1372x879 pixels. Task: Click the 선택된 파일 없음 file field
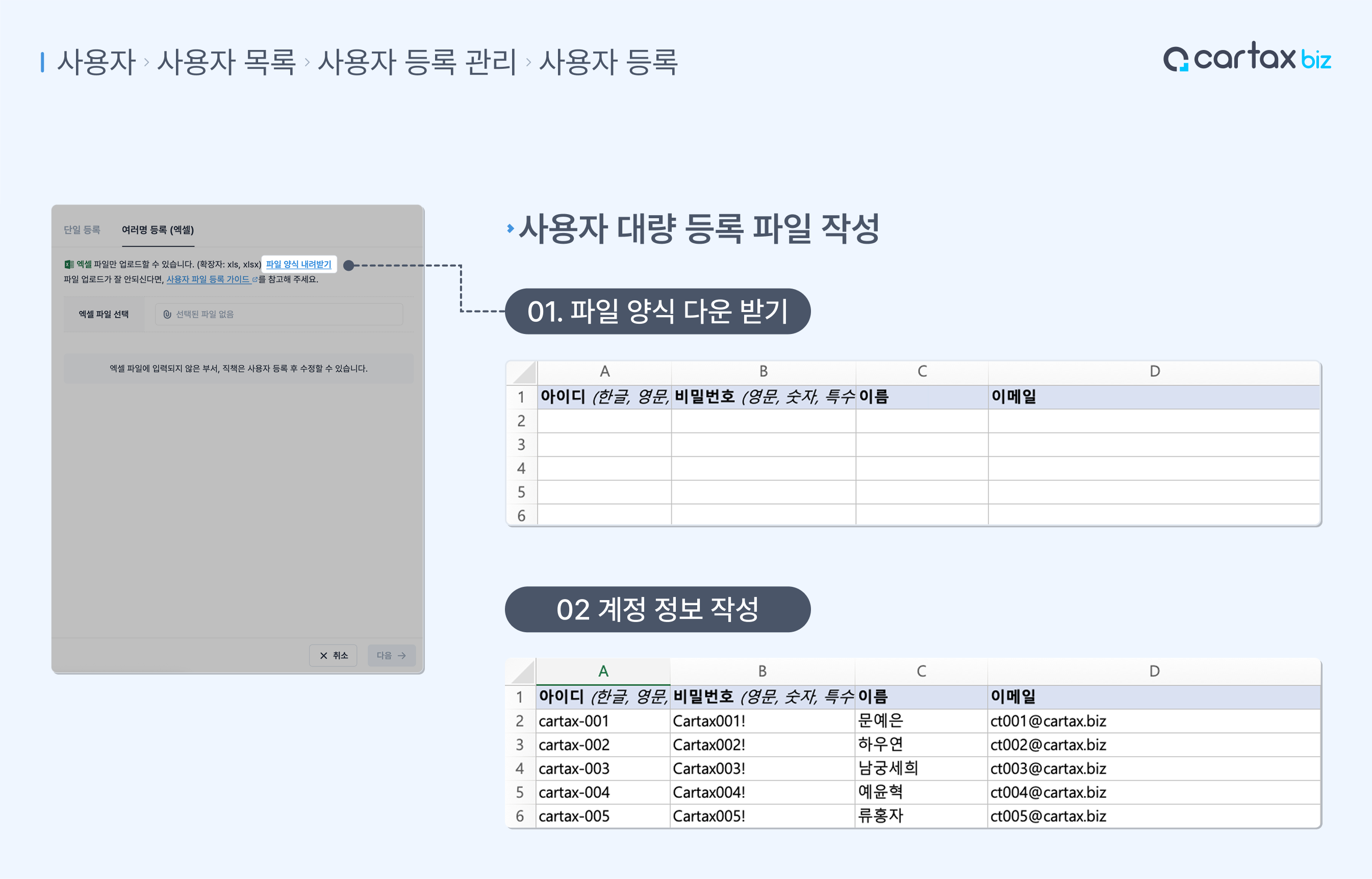pyautogui.click(x=278, y=315)
